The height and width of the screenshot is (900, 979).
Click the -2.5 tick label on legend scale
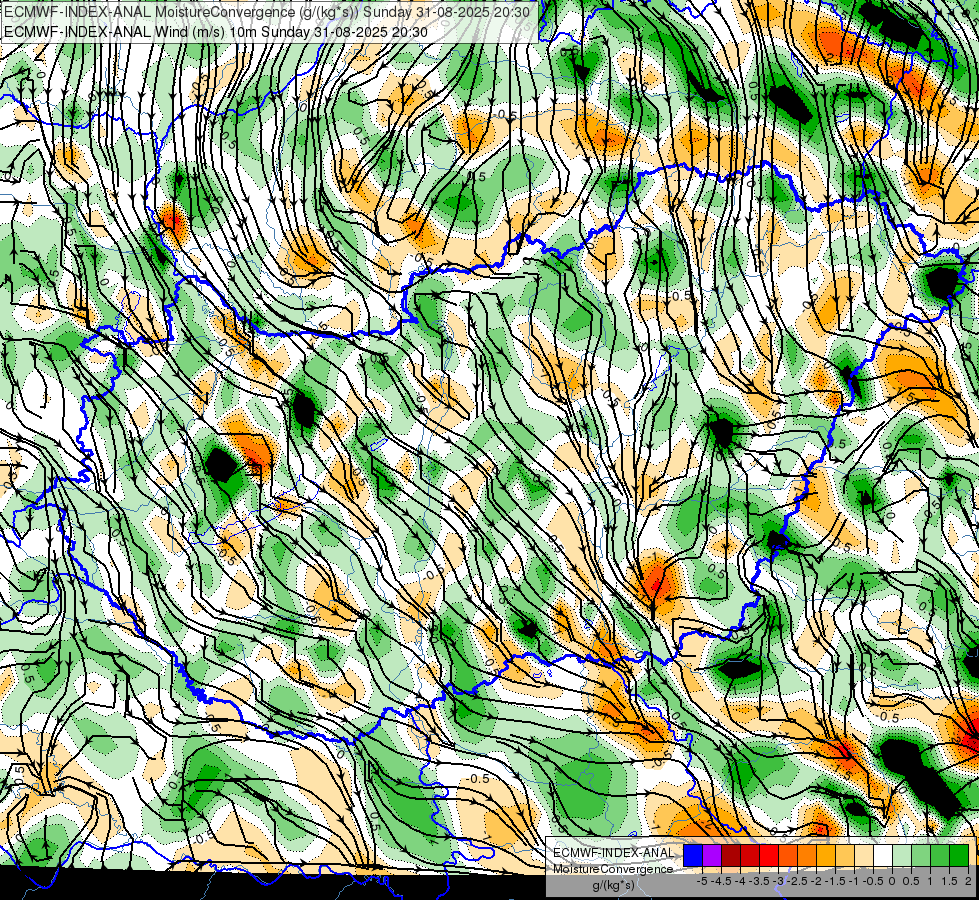(797, 881)
